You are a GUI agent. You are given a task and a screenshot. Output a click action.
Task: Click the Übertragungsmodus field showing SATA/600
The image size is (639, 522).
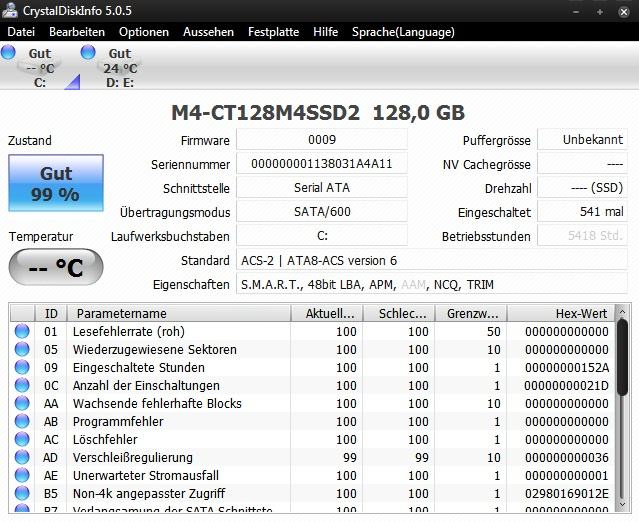click(322, 211)
